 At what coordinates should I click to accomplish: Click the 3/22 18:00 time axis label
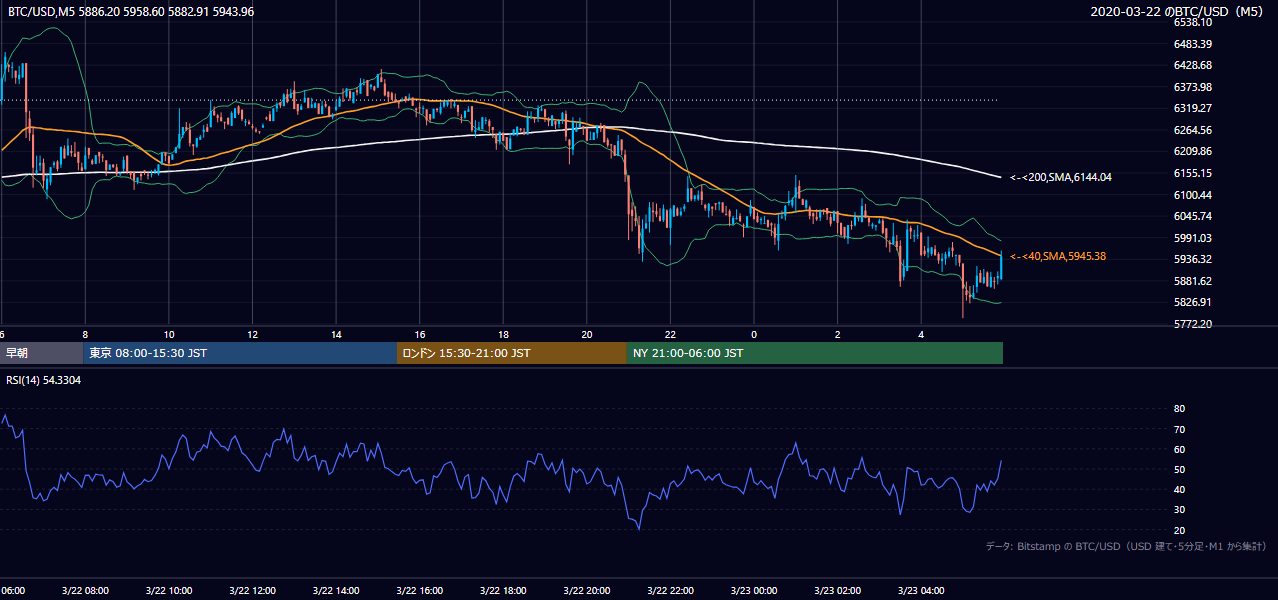[503, 591]
